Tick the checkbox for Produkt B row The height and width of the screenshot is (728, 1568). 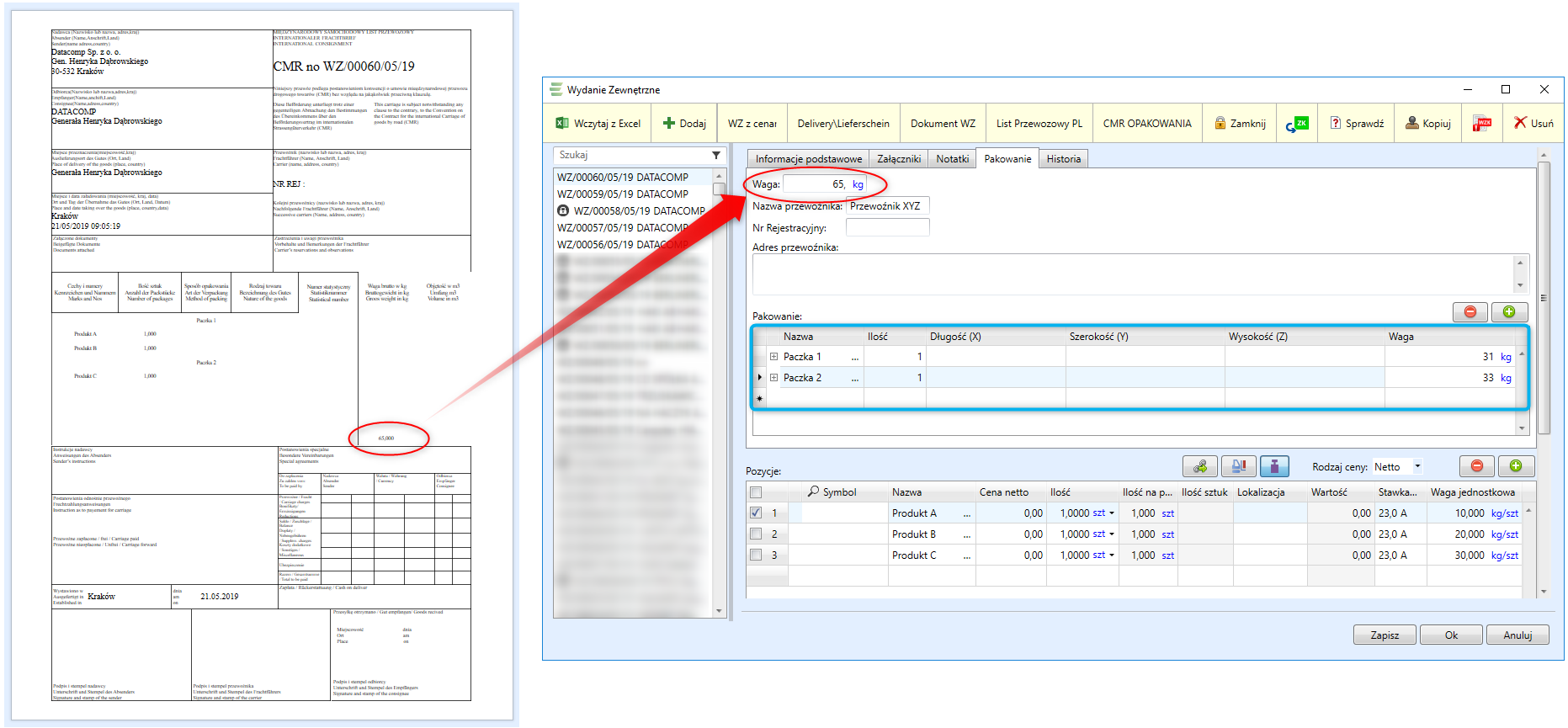tap(756, 534)
